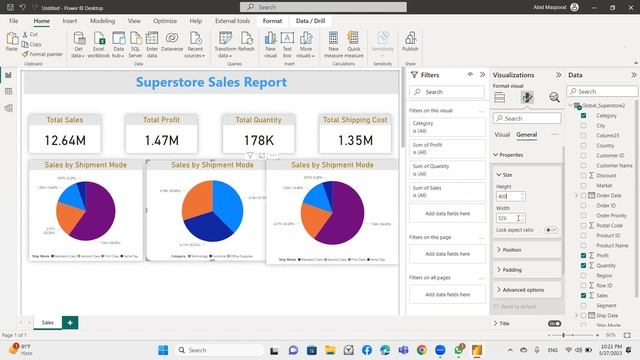Click the Cut icon in the ribbon

pos(25,35)
